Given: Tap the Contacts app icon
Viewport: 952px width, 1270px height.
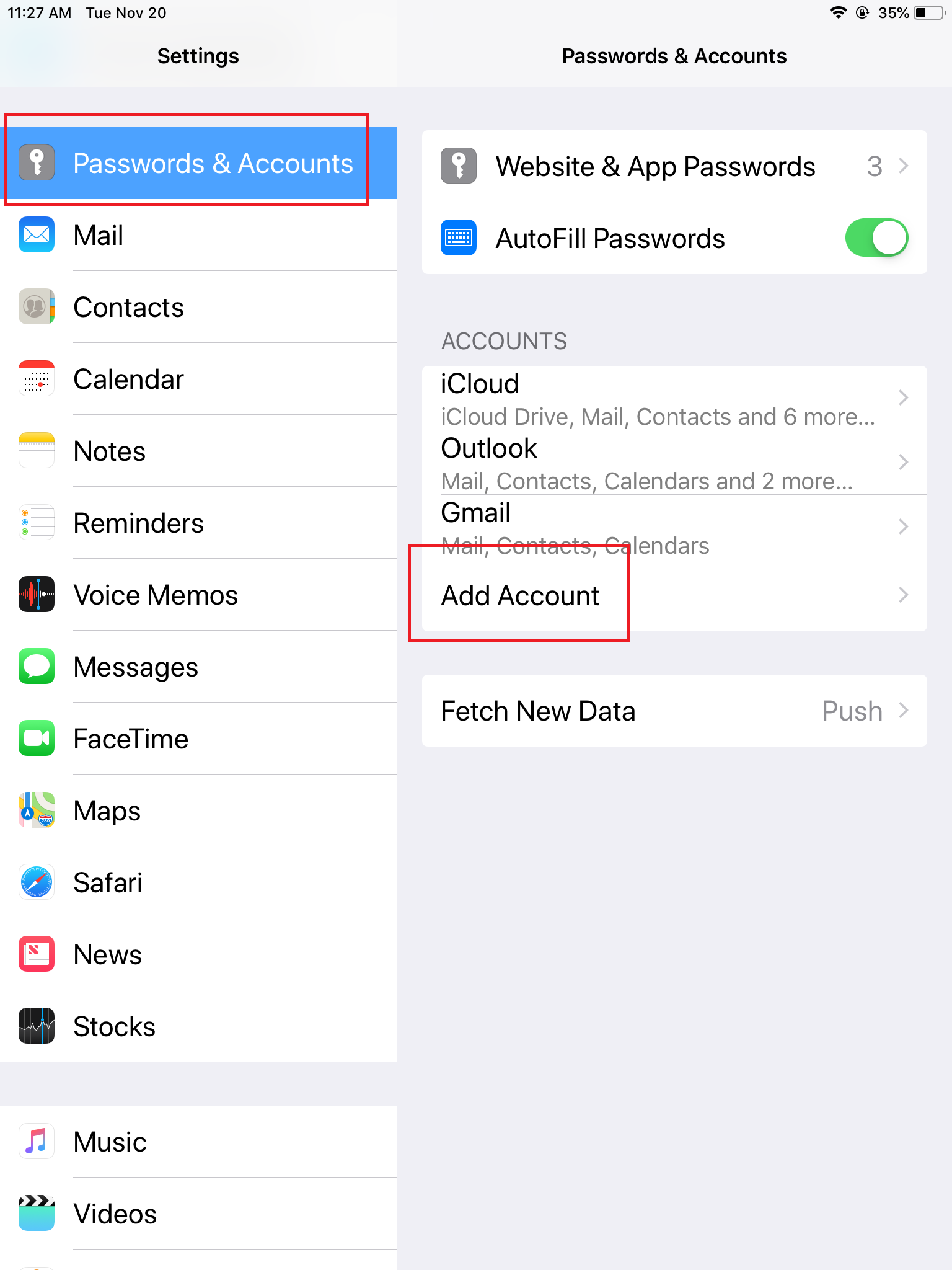Looking at the screenshot, I should click(37, 307).
